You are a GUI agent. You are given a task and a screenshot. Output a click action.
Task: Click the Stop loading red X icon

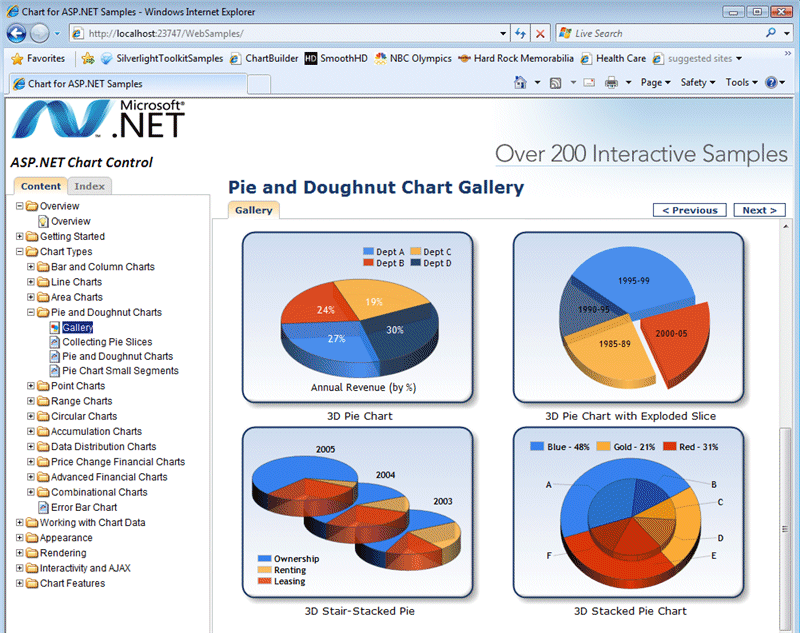[540, 34]
